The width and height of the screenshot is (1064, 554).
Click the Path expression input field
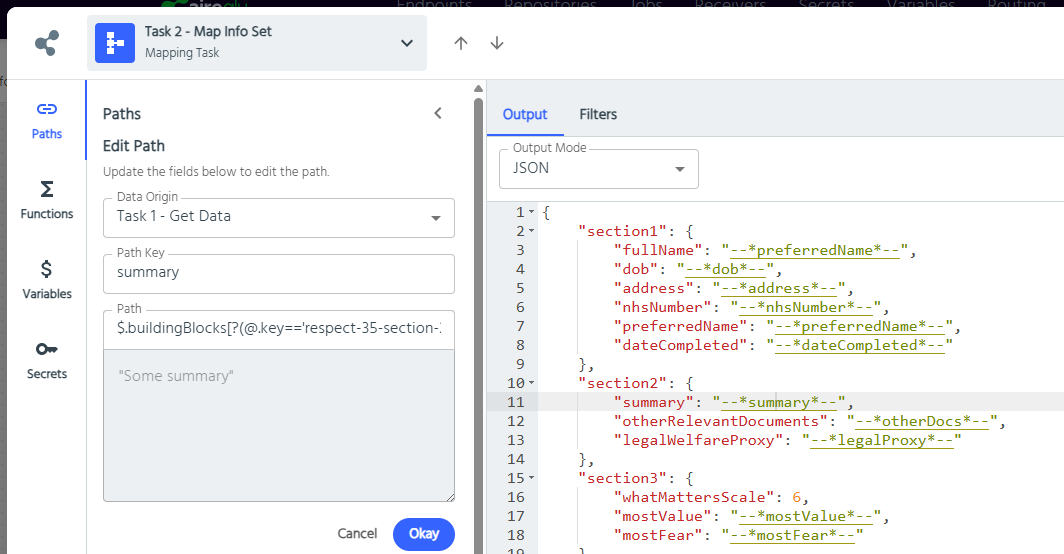pyautogui.click(x=278, y=329)
